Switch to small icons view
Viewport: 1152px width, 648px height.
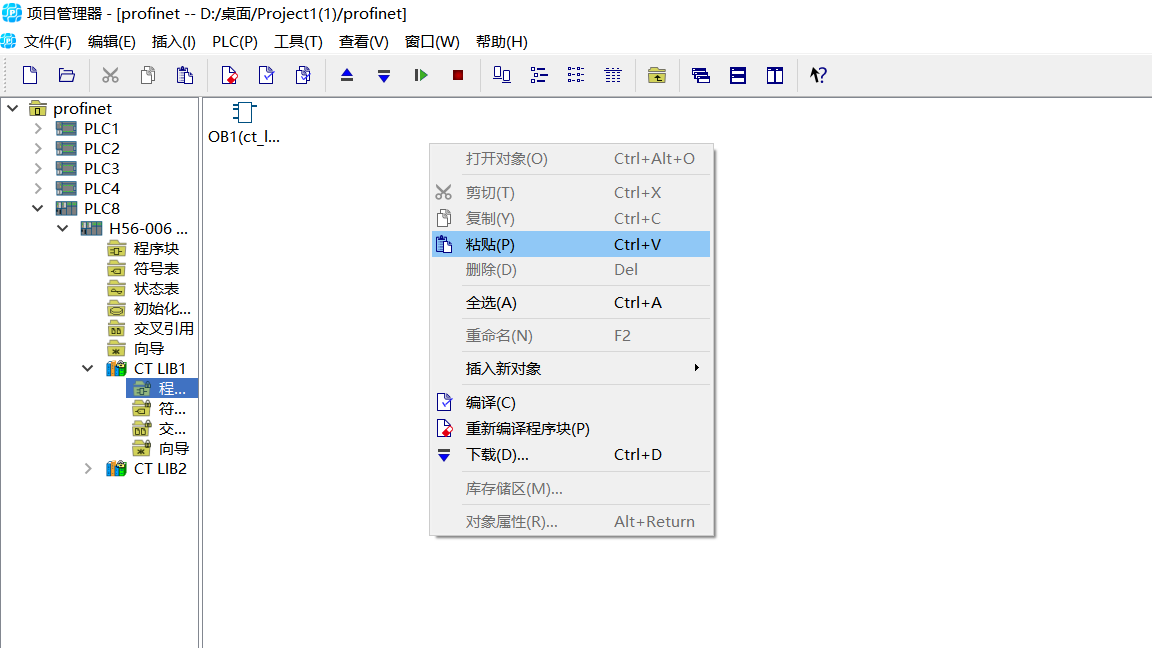pos(539,75)
